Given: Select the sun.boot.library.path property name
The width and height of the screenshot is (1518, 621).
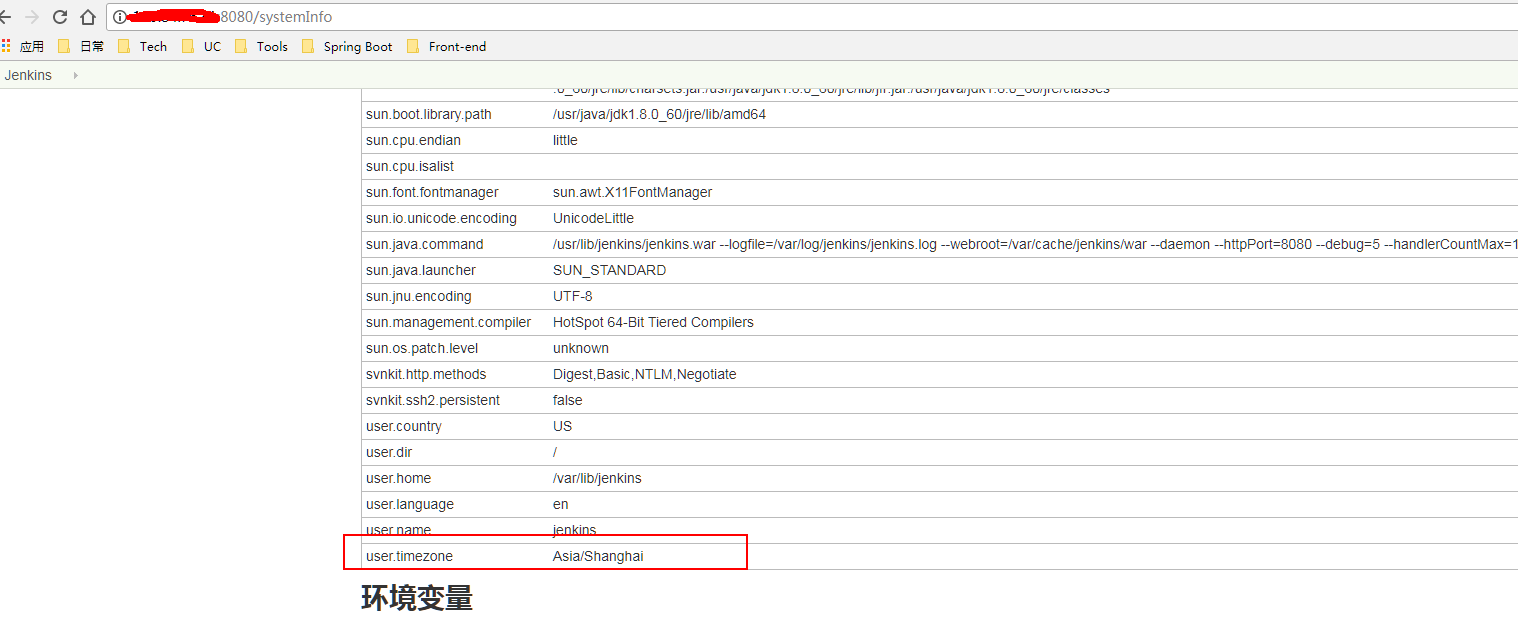Looking at the screenshot, I should click(429, 114).
